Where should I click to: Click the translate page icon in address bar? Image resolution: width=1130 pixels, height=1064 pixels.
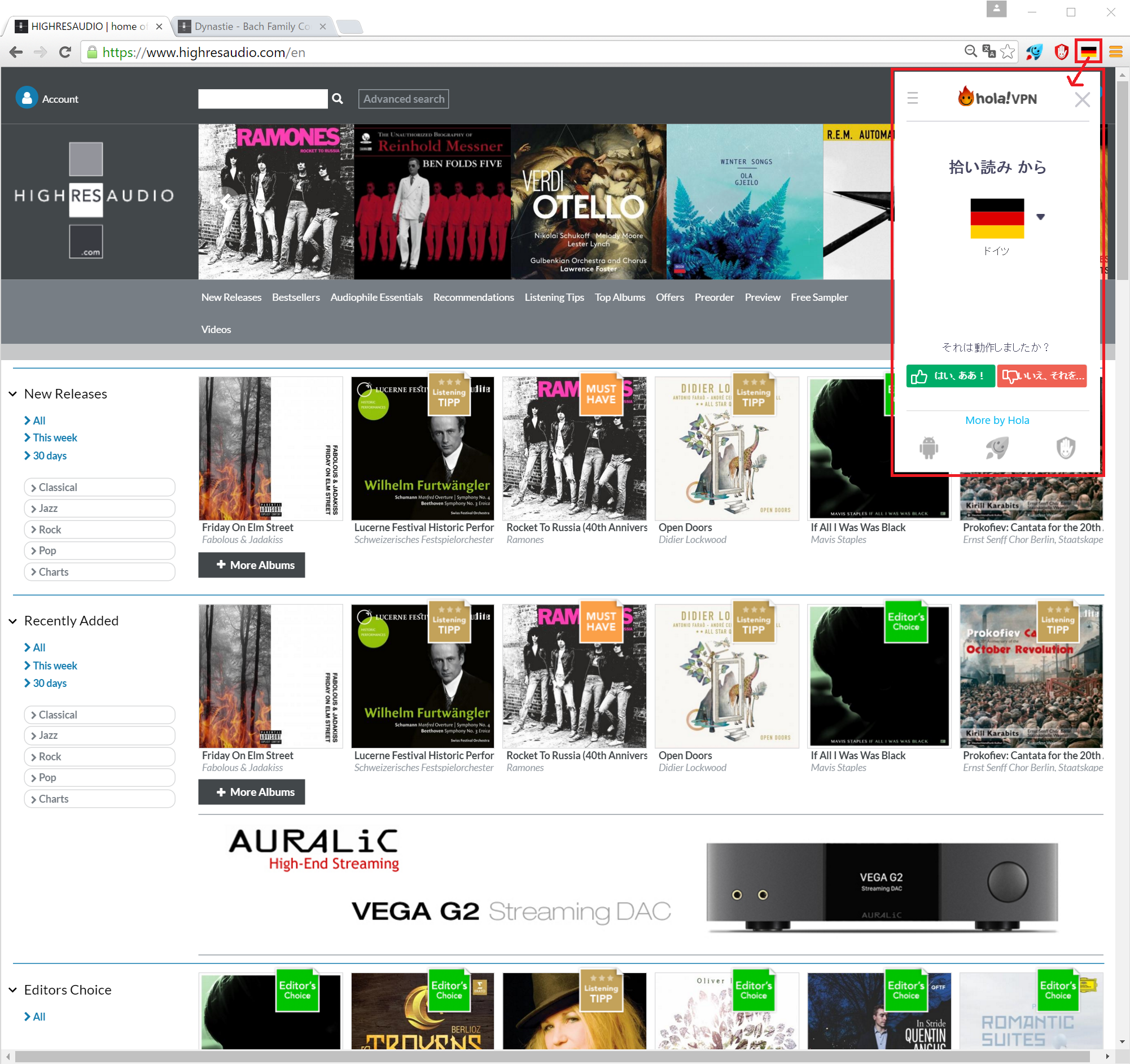click(989, 52)
